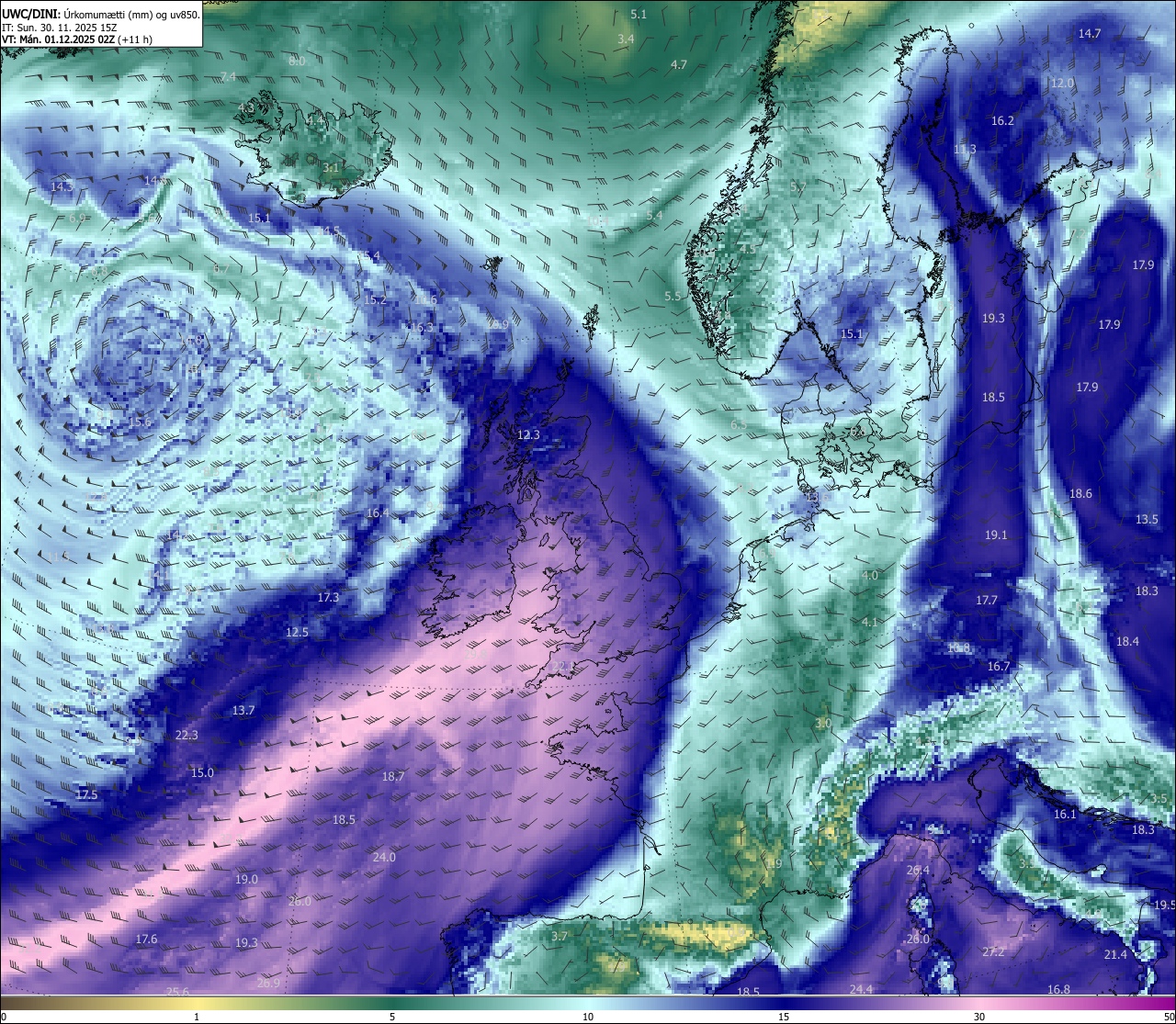The height and width of the screenshot is (1024, 1176).
Task: Click the map value 5.5
Action: tap(673, 296)
